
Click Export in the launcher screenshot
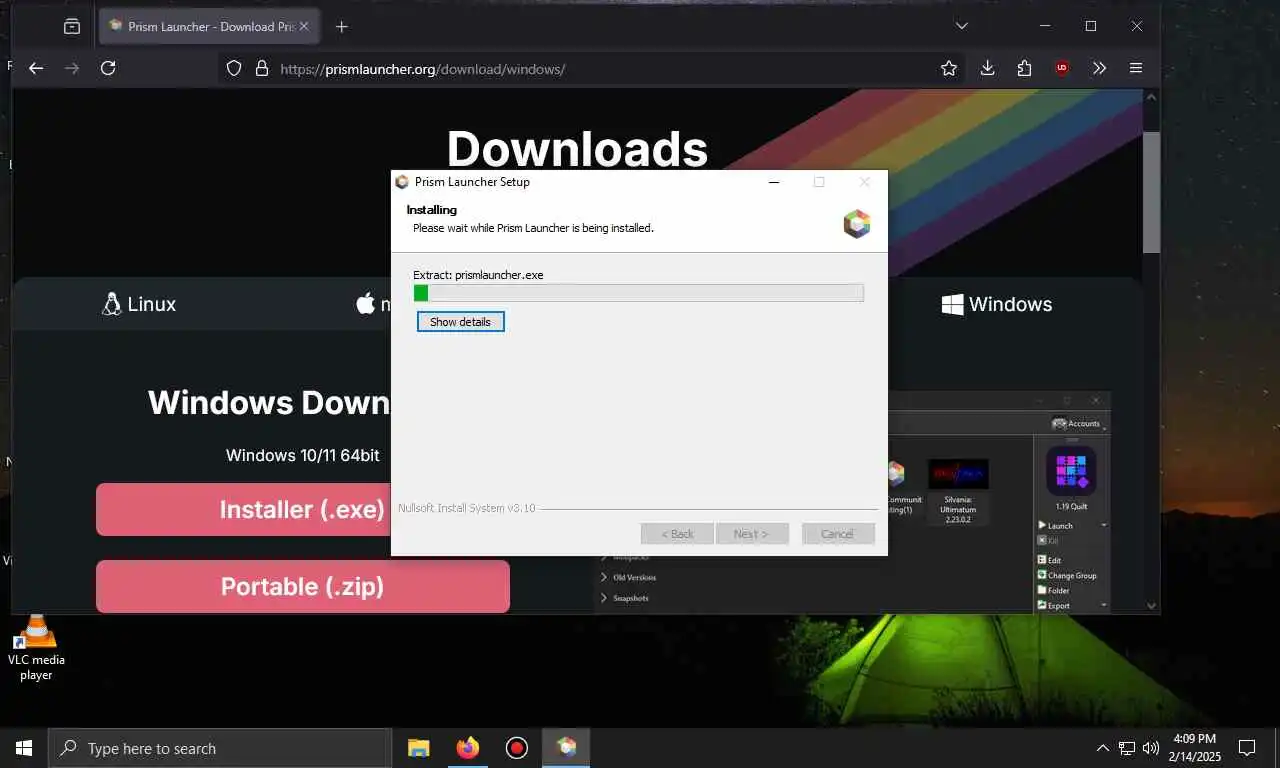point(1054,605)
